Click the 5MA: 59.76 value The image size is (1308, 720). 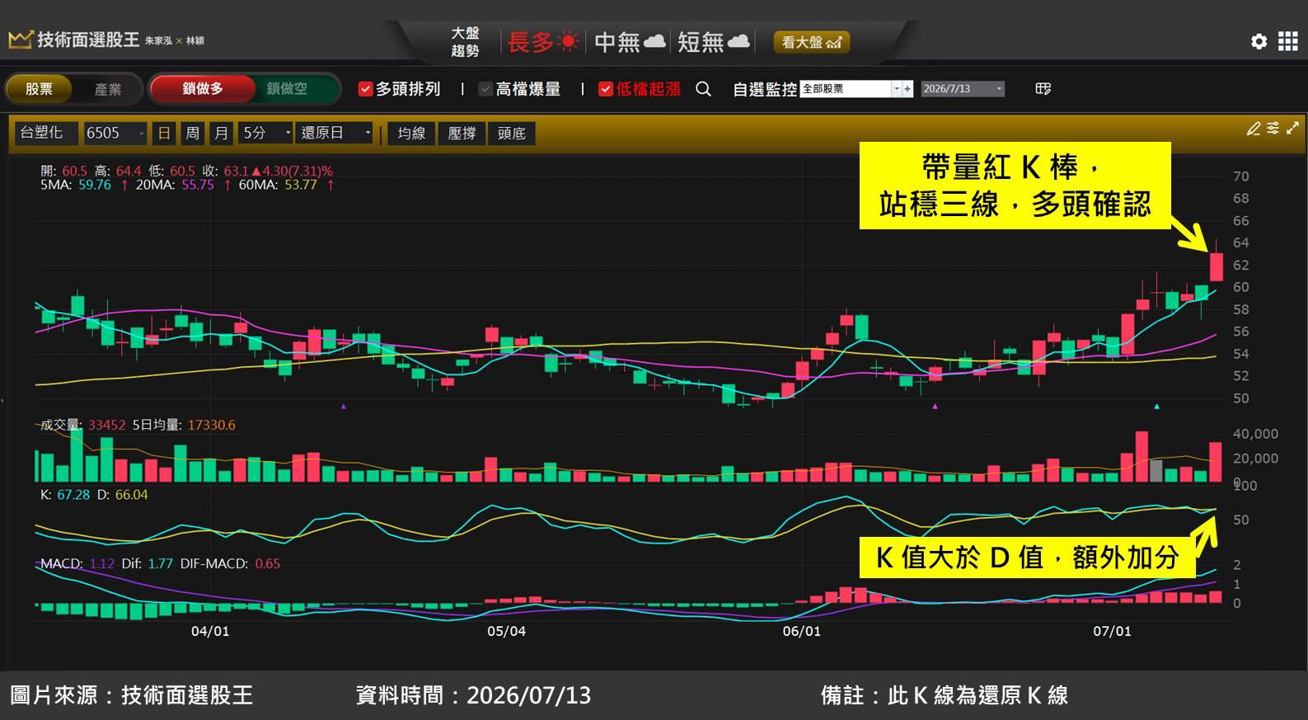(x=75, y=185)
